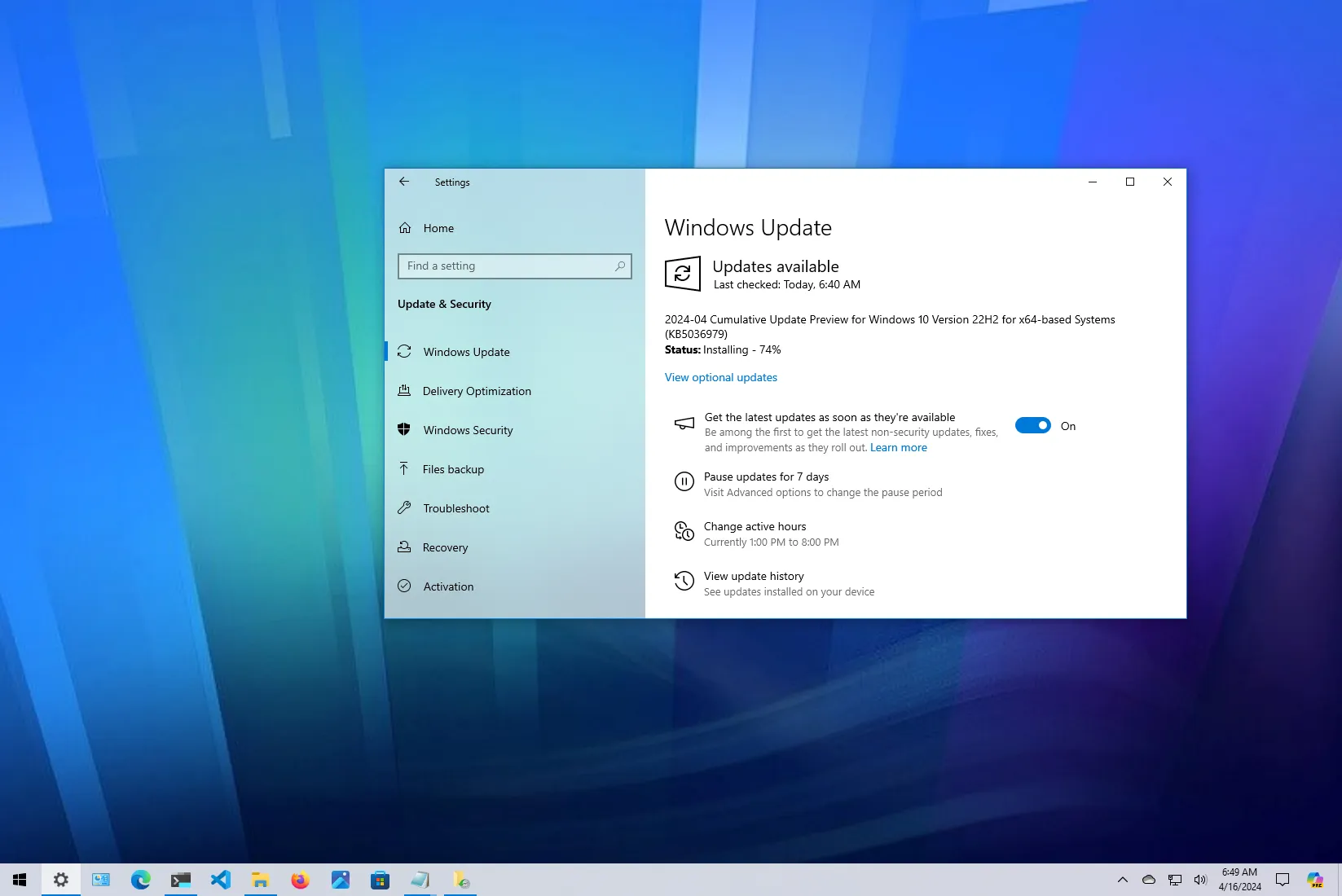The height and width of the screenshot is (896, 1342).
Task: Click the back arrow in Settings
Action: pos(404,182)
